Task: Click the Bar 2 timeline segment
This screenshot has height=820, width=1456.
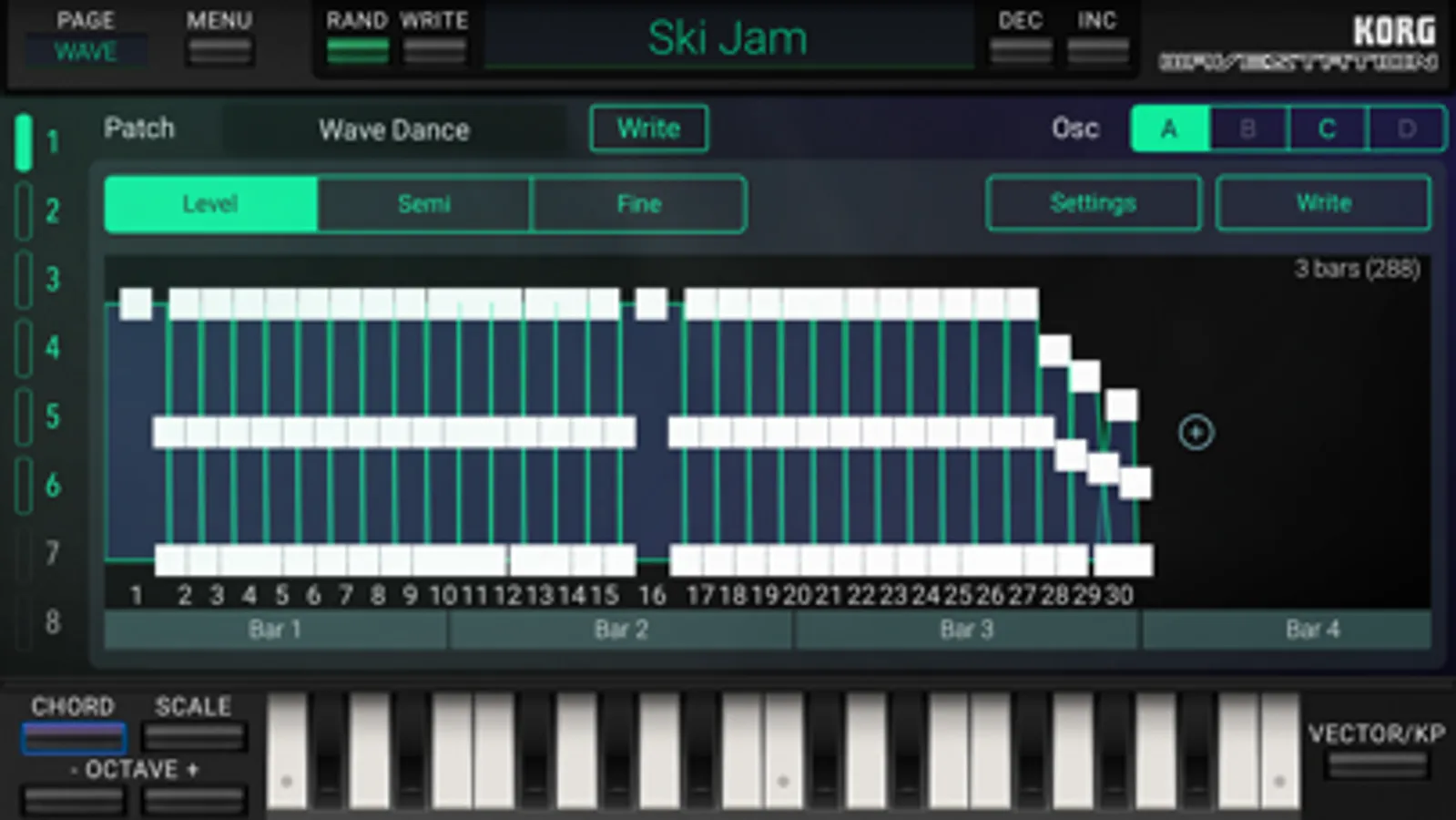Action: coord(621,630)
